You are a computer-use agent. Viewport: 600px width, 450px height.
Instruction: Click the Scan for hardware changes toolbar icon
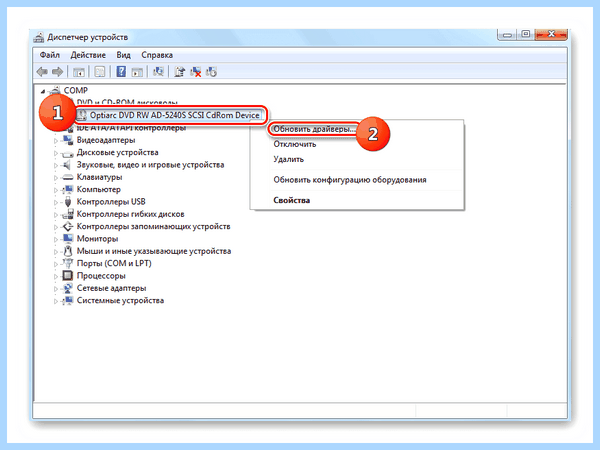[x=158, y=72]
